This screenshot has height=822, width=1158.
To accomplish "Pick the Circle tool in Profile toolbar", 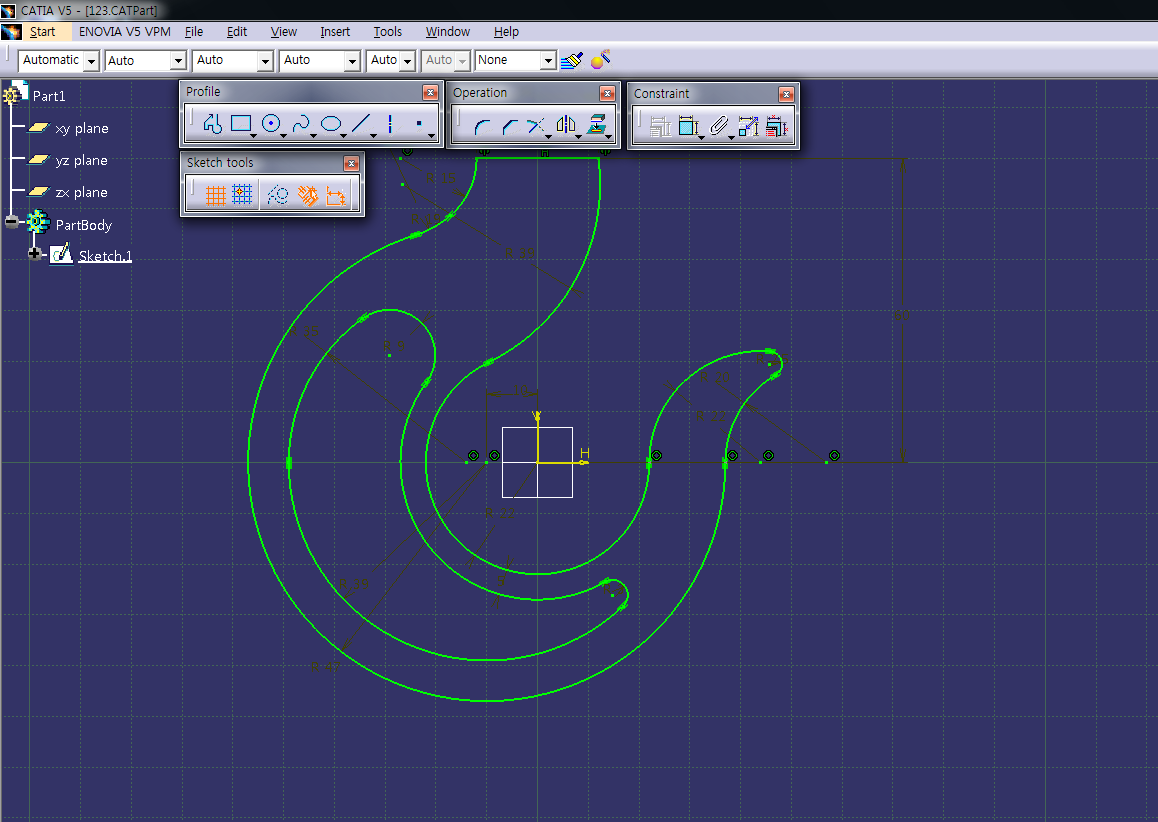I will click(270, 125).
